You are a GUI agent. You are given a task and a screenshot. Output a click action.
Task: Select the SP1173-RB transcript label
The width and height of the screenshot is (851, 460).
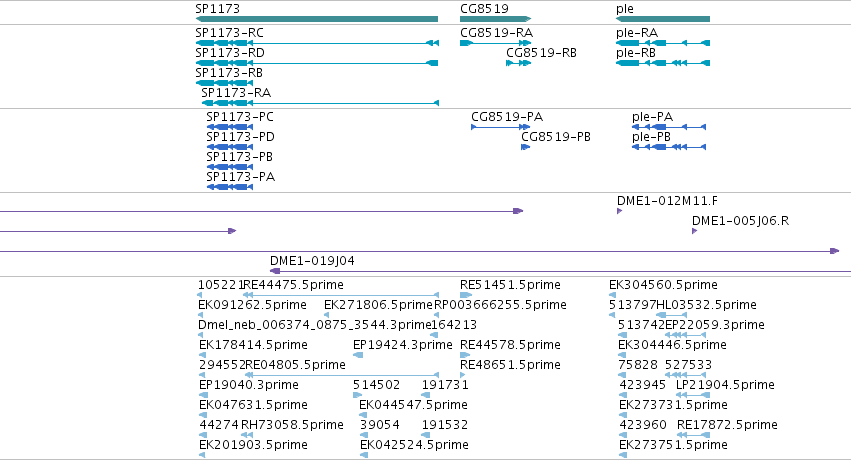[x=229, y=73]
